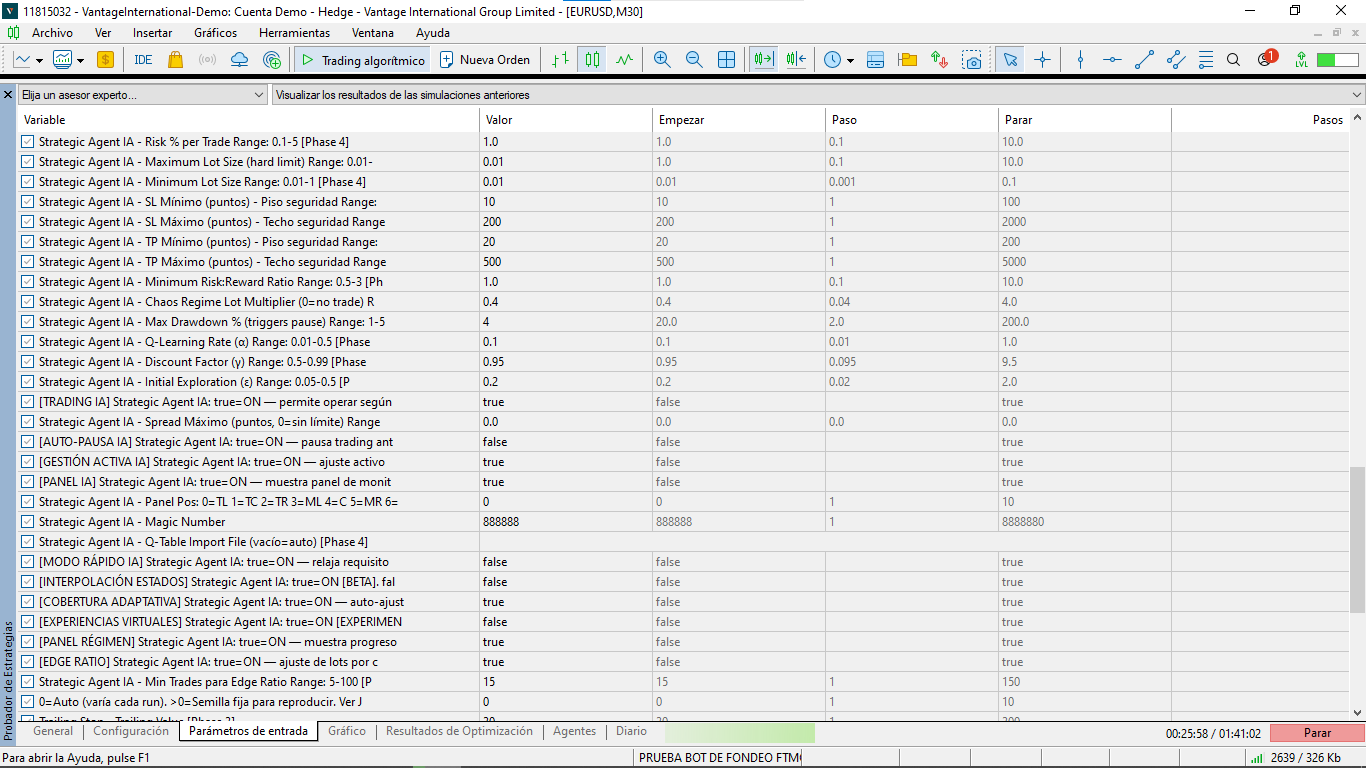This screenshot has height=768, width=1366.
Task: Open the timeframe clock dropdown arrow
Action: coord(850,60)
